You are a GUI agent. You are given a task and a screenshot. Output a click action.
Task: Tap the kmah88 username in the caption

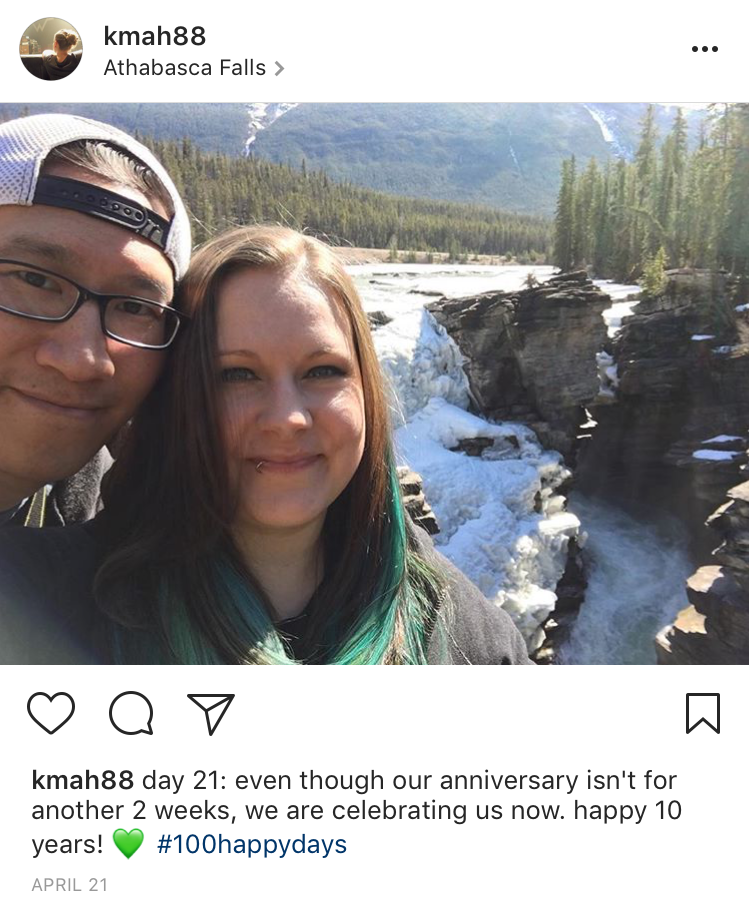[83, 780]
